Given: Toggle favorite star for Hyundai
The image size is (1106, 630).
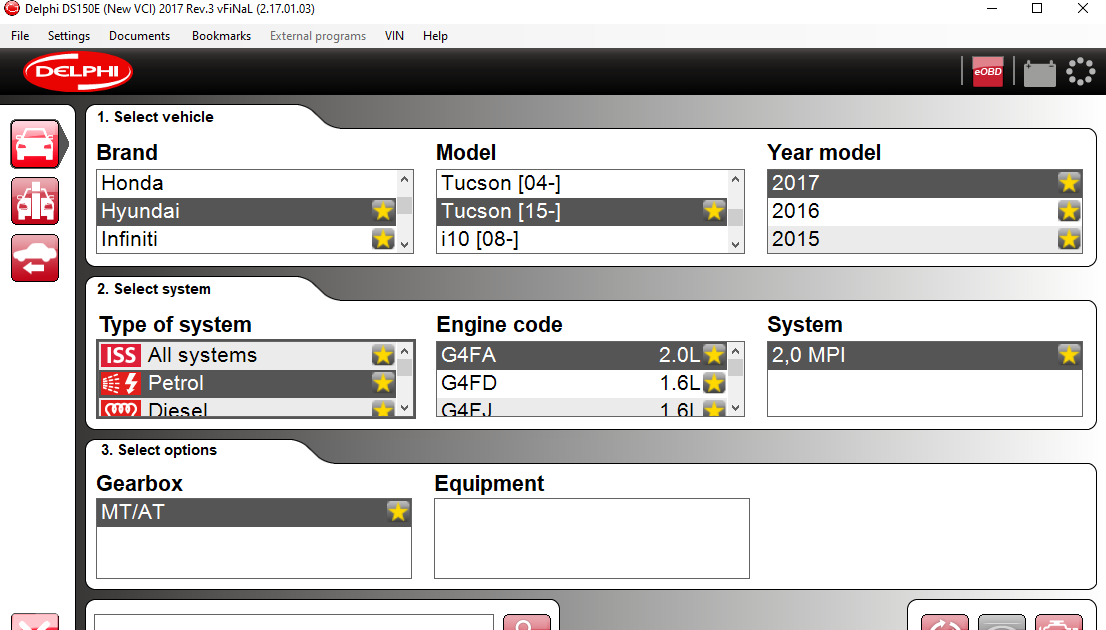Looking at the screenshot, I should [x=383, y=211].
